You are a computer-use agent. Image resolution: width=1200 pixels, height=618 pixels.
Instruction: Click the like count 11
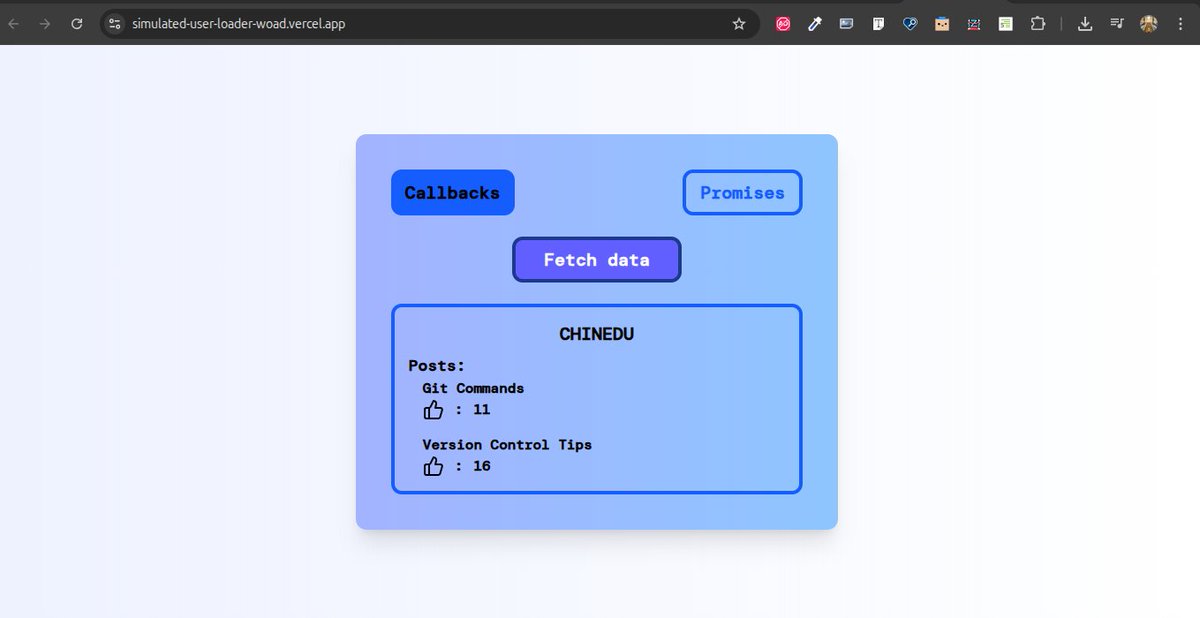(481, 410)
